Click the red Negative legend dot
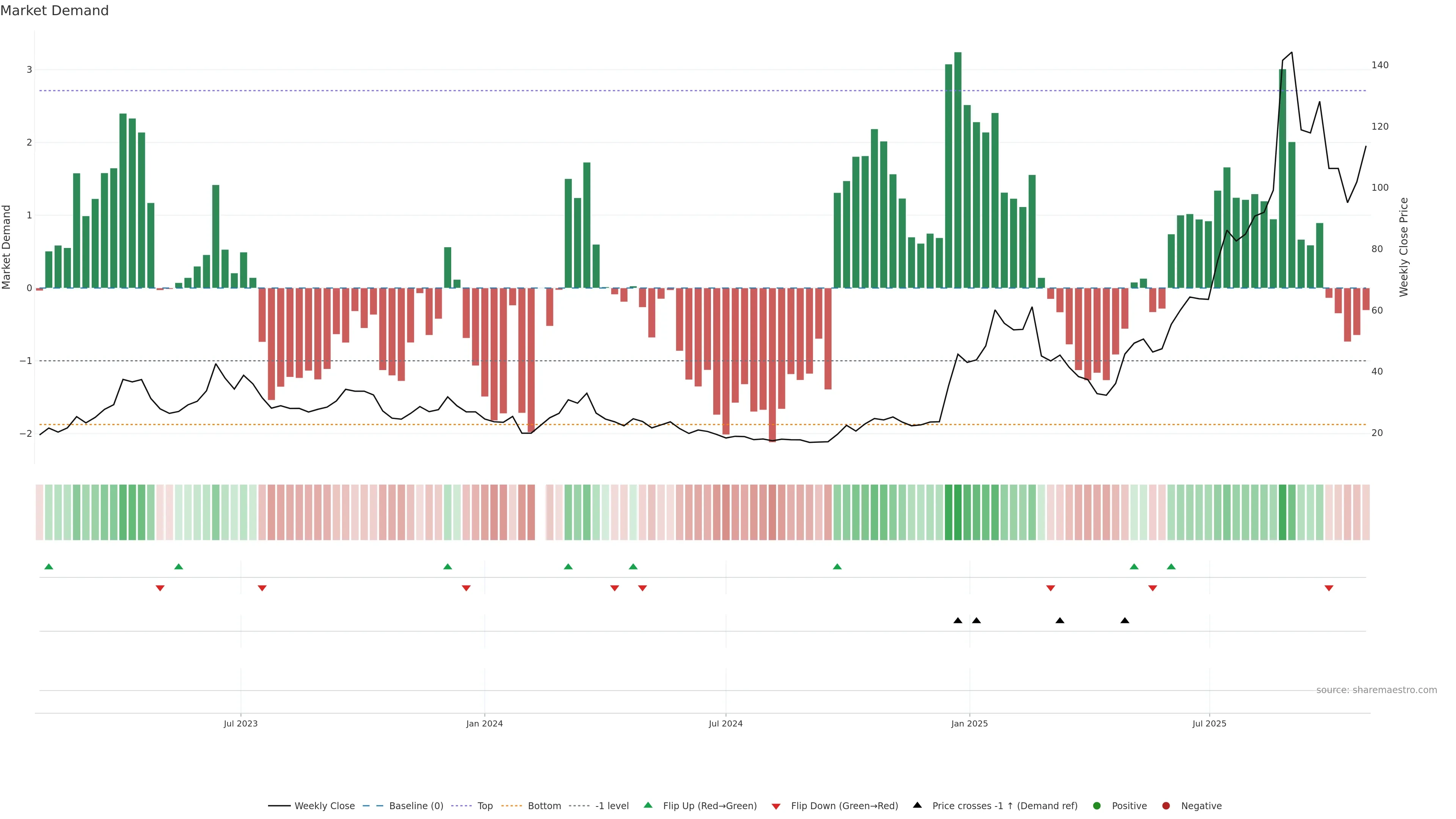The height and width of the screenshot is (819, 1456). coord(1166,806)
